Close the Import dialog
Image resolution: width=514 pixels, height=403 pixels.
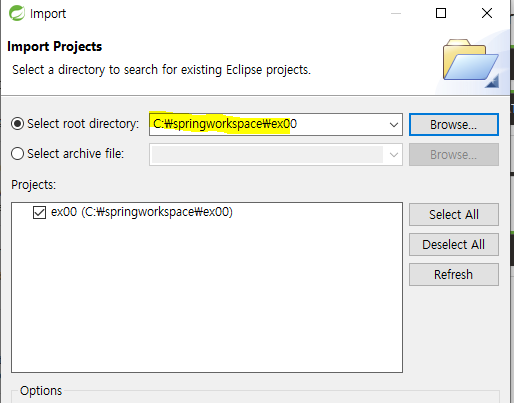click(487, 13)
